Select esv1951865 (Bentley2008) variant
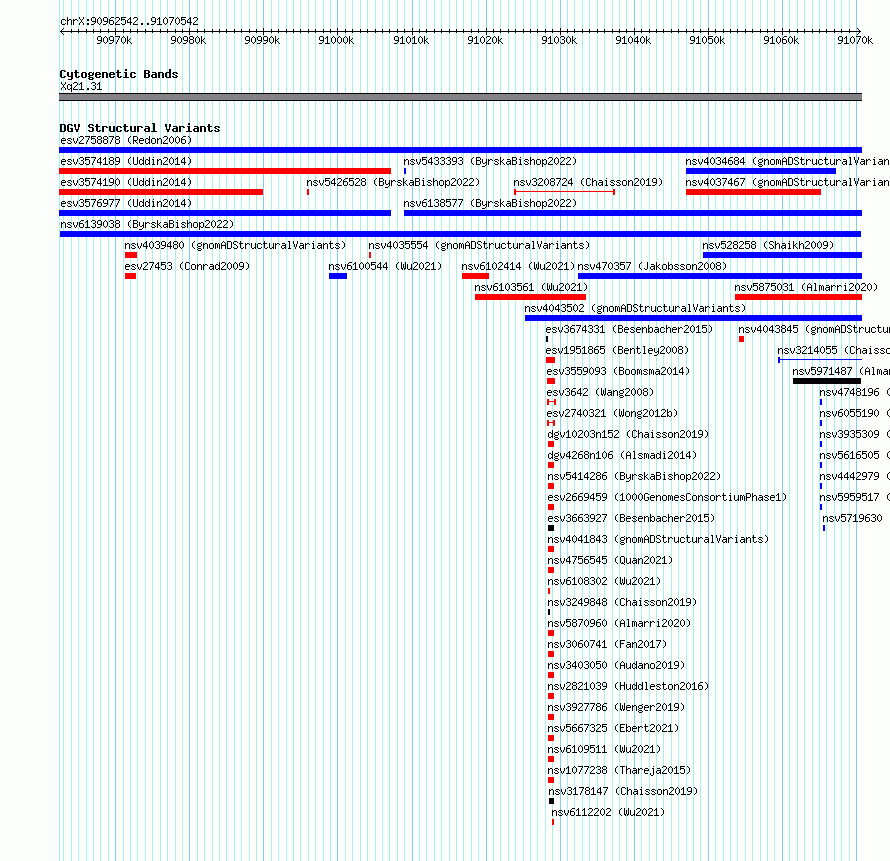 click(617, 350)
